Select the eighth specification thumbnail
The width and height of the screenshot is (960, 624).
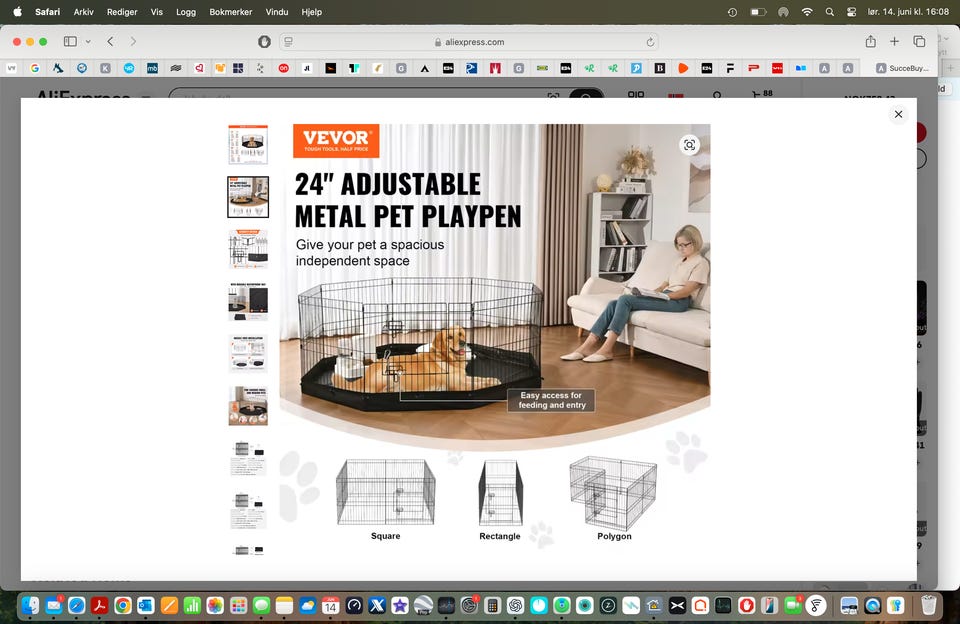pyautogui.click(x=248, y=509)
